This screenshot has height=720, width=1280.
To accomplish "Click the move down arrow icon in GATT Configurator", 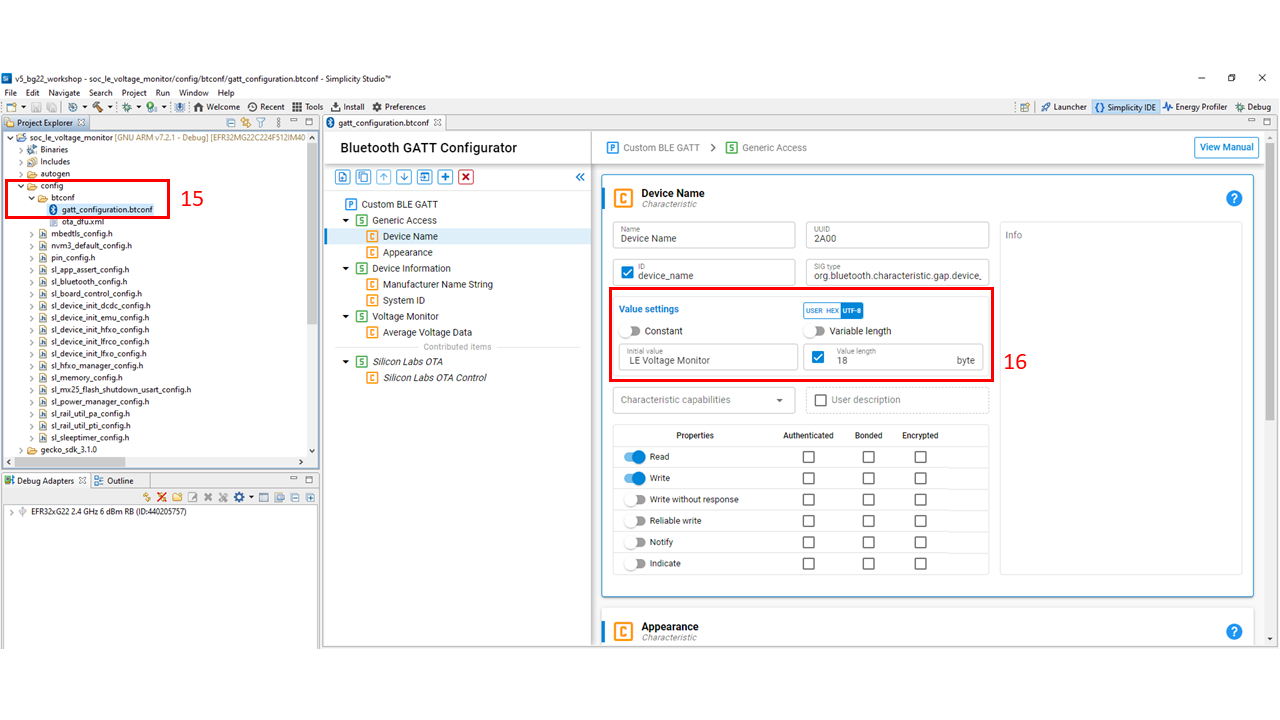I will (x=404, y=177).
